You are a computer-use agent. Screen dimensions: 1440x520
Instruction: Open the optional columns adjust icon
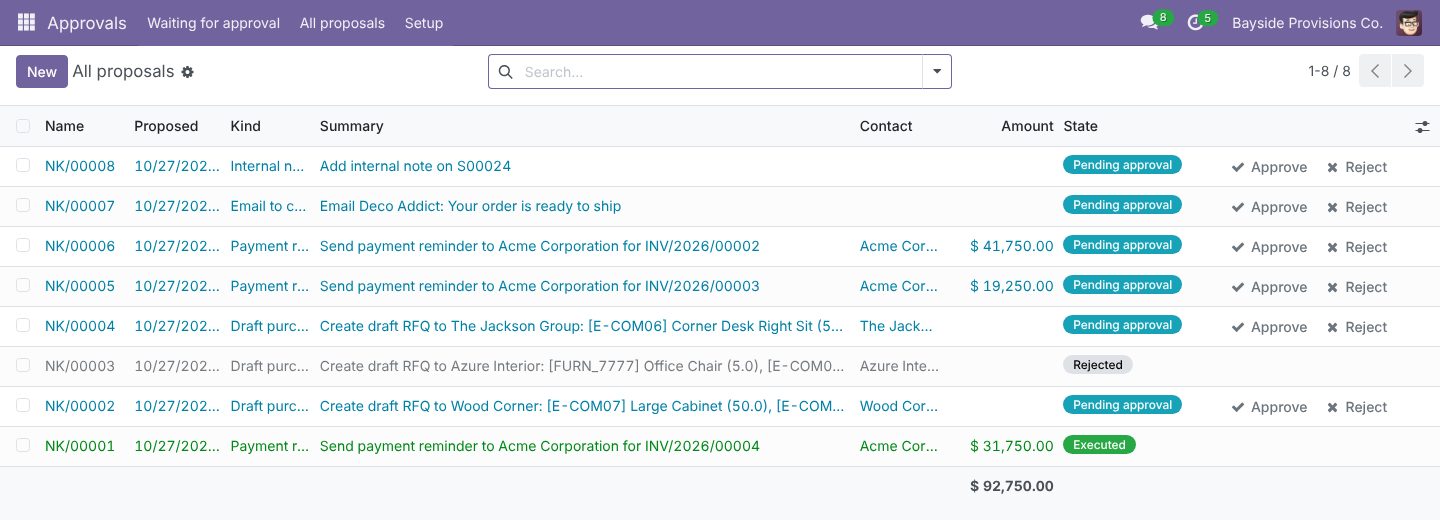pos(1422,127)
